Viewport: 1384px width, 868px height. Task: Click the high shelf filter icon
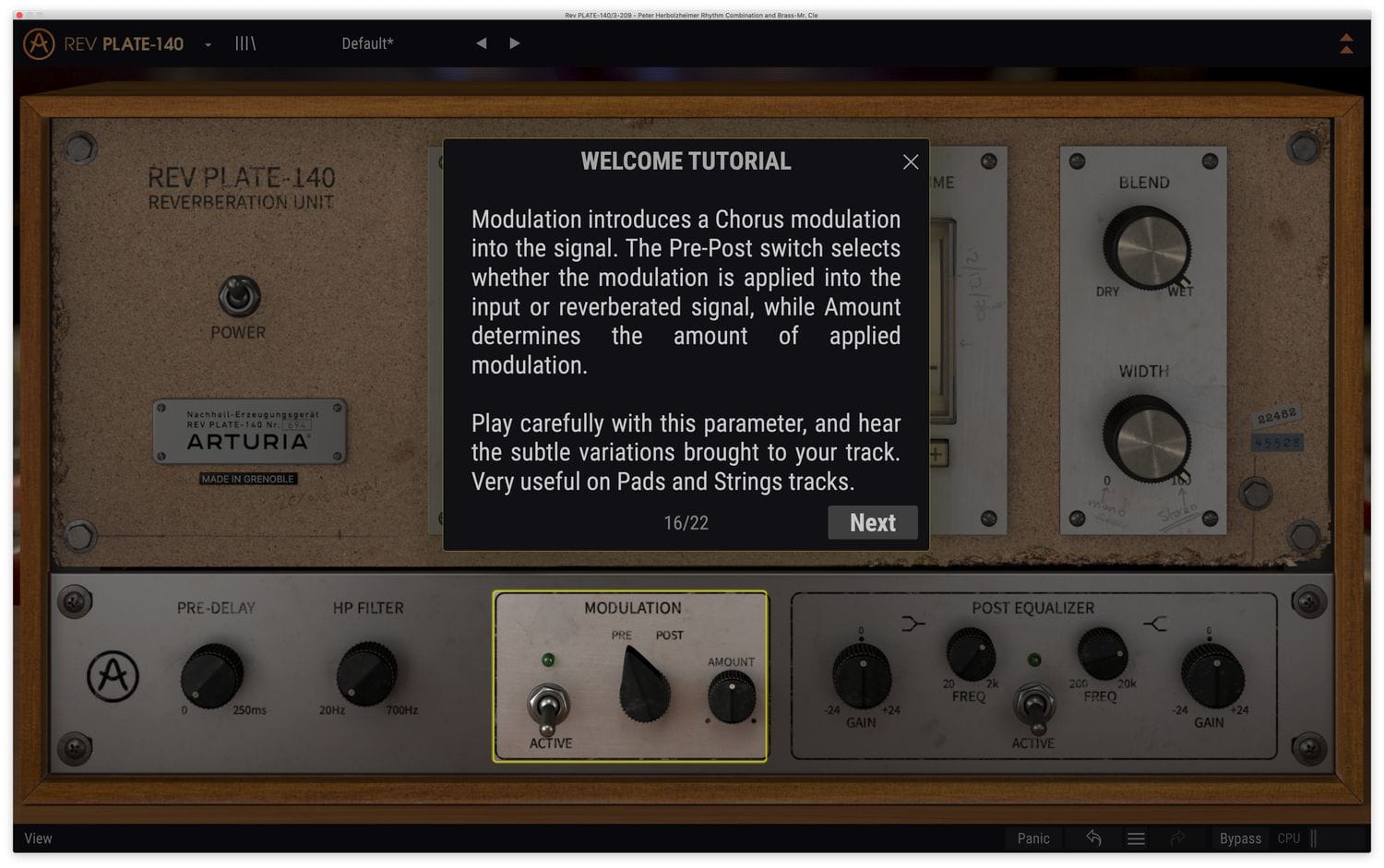click(x=1154, y=624)
